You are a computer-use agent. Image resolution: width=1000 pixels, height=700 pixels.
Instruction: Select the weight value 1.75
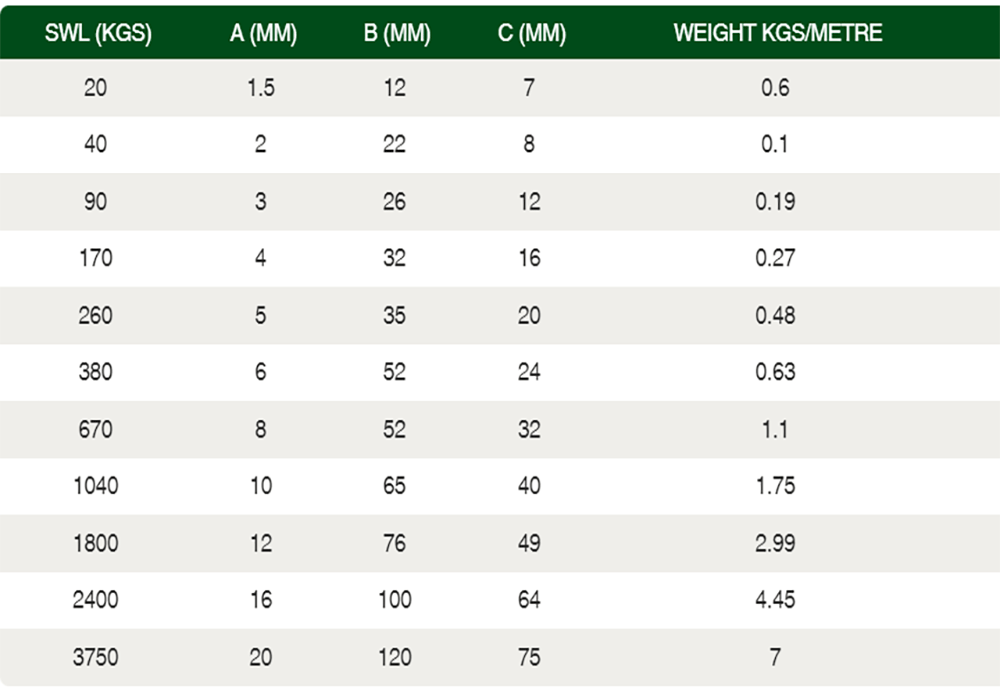coord(775,486)
